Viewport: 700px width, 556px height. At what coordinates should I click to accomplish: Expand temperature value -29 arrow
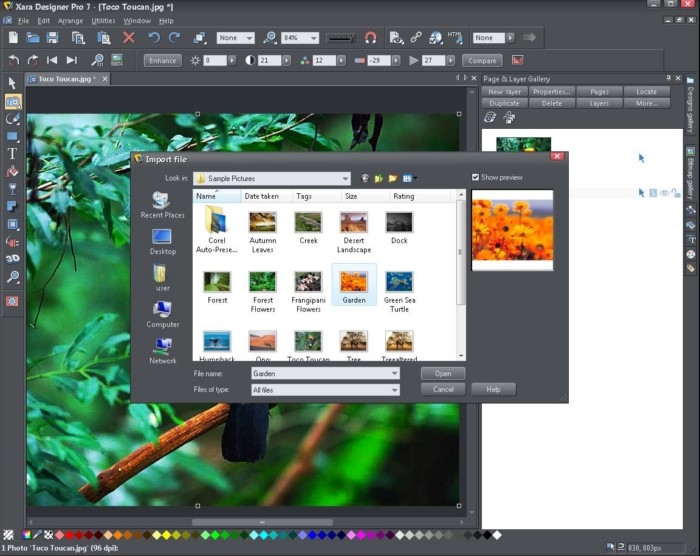[396, 60]
